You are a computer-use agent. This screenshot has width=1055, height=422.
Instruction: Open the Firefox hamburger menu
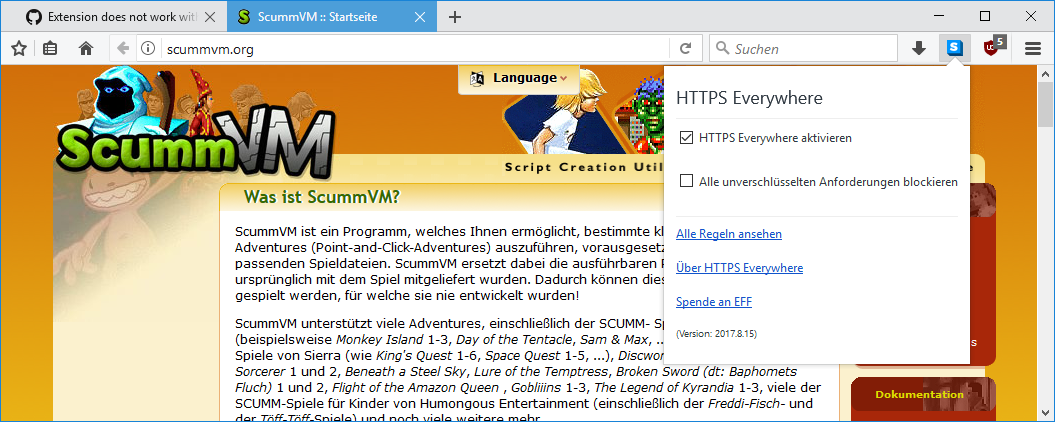click(x=1033, y=48)
